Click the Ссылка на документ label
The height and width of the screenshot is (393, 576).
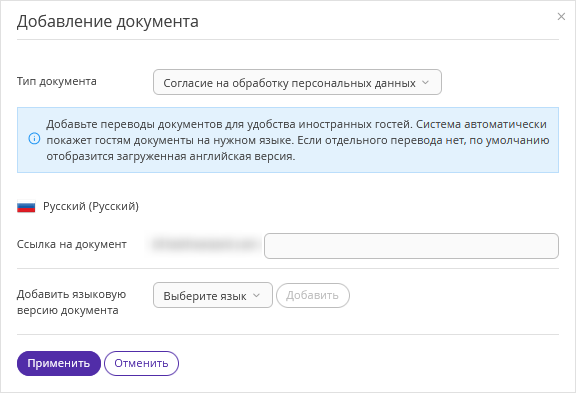point(72,244)
